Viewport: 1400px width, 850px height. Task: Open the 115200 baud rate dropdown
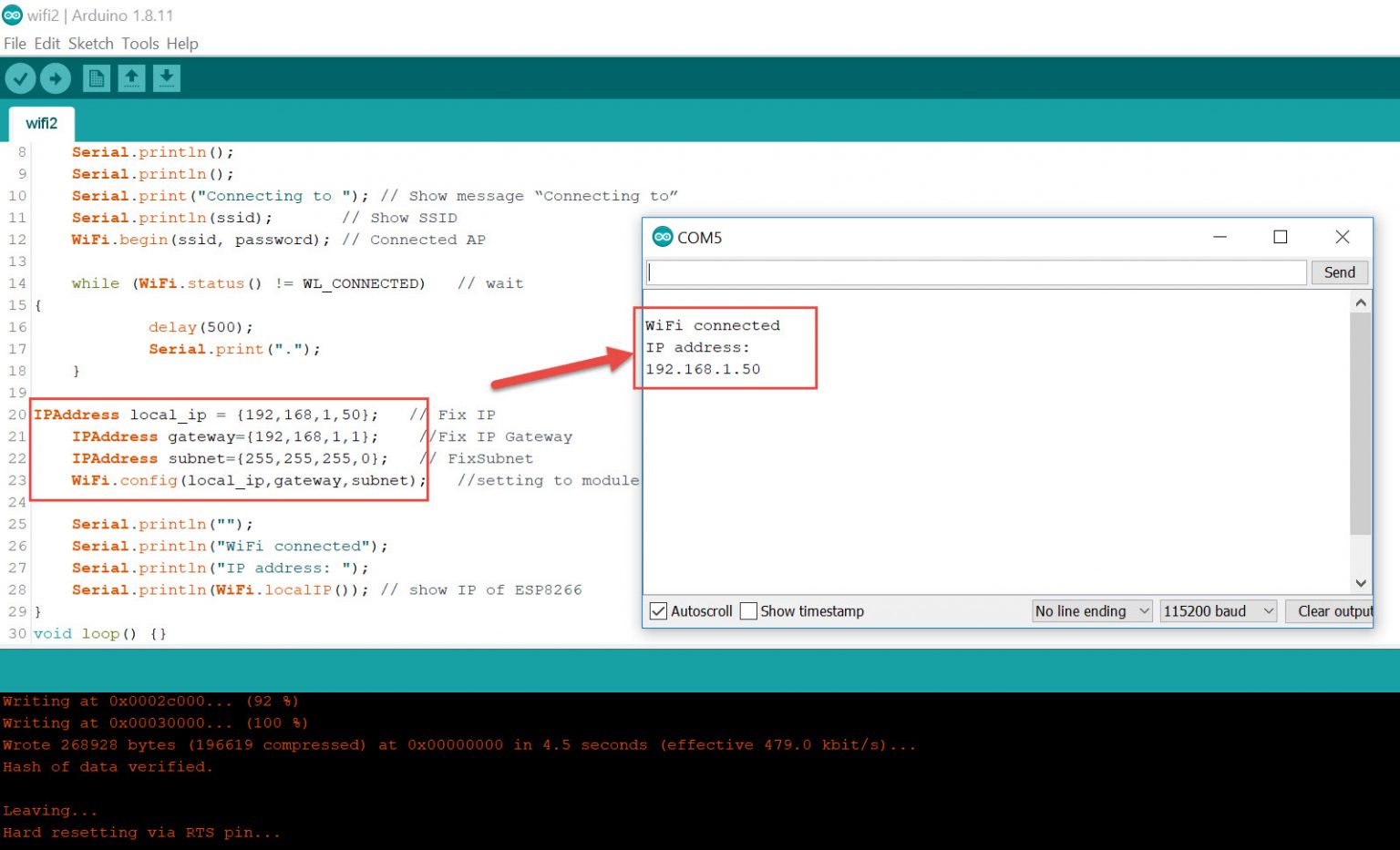pos(1217,610)
